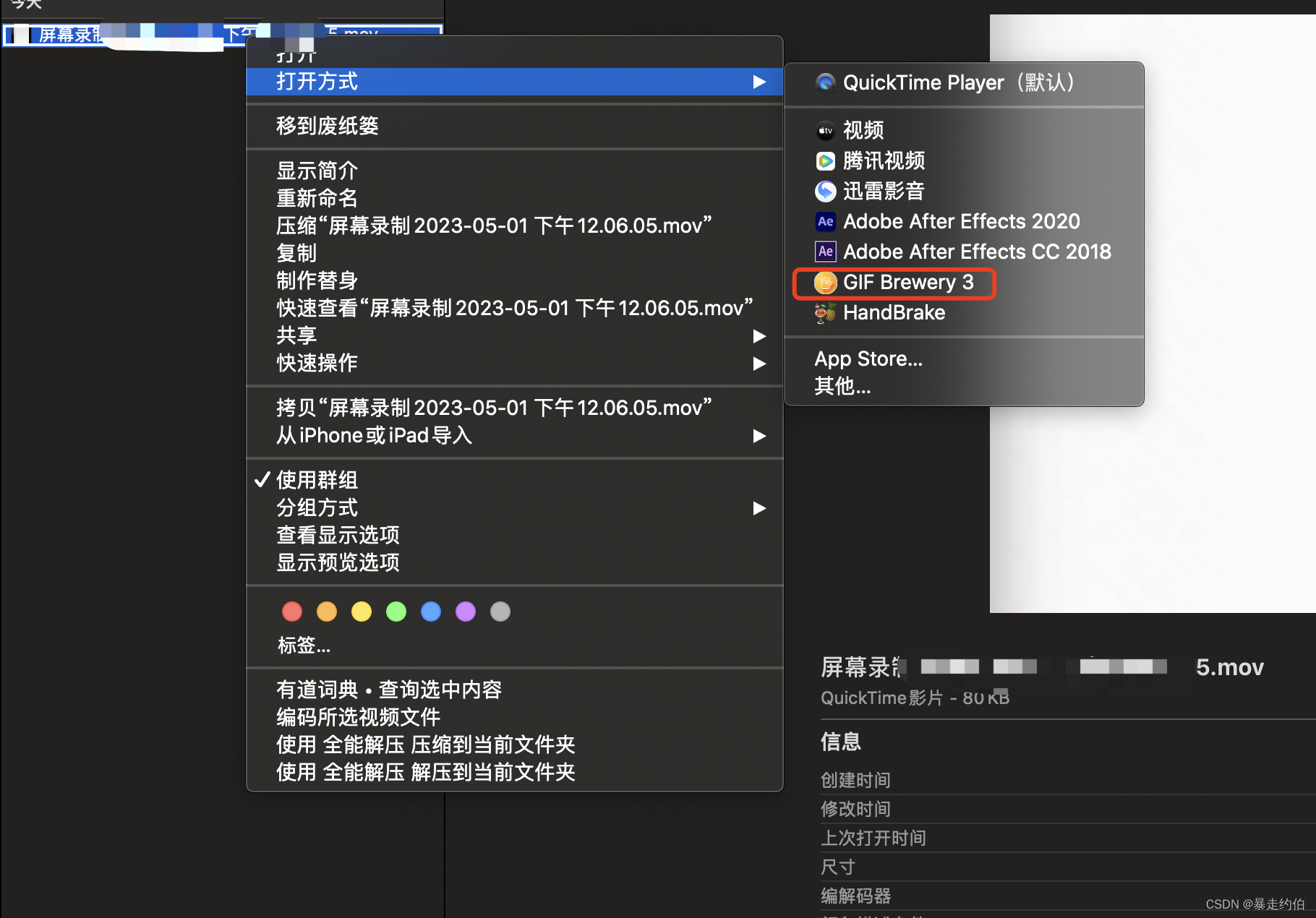Image resolution: width=1316 pixels, height=918 pixels.
Task: Select 移到废纸篓 menu entry
Action: 515,126
